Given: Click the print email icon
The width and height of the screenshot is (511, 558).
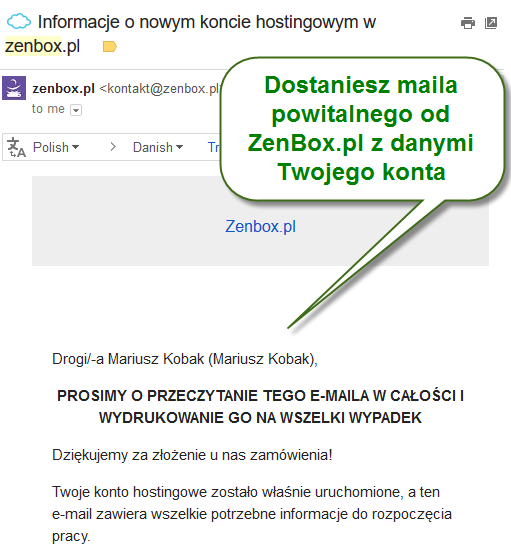Looking at the screenshot, I should pos(468,23).
